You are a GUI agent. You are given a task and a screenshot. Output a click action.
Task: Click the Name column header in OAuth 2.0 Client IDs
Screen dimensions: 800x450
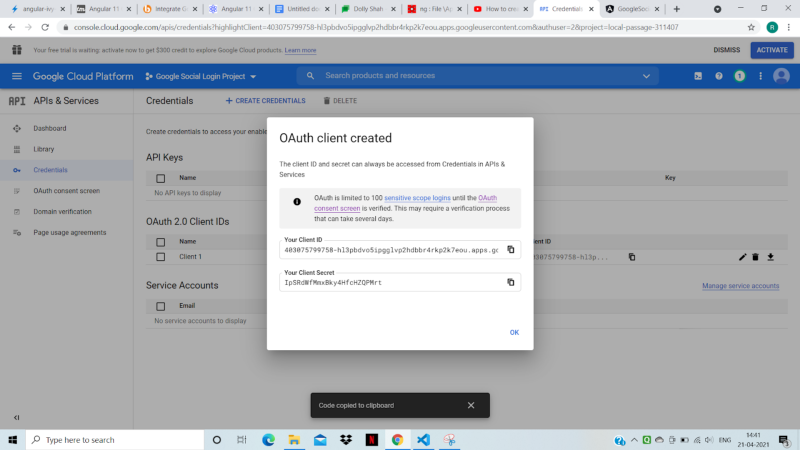[x=187, y=242]
